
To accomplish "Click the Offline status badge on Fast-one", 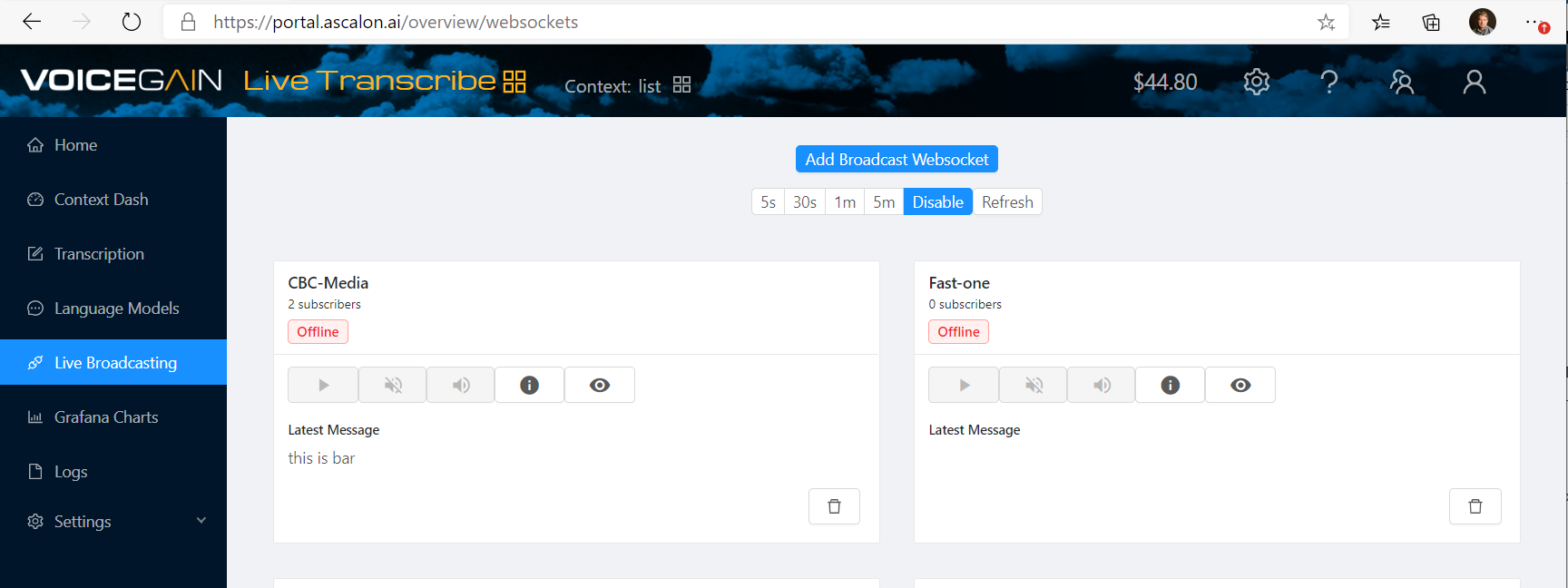I will (x=958, y=332).
